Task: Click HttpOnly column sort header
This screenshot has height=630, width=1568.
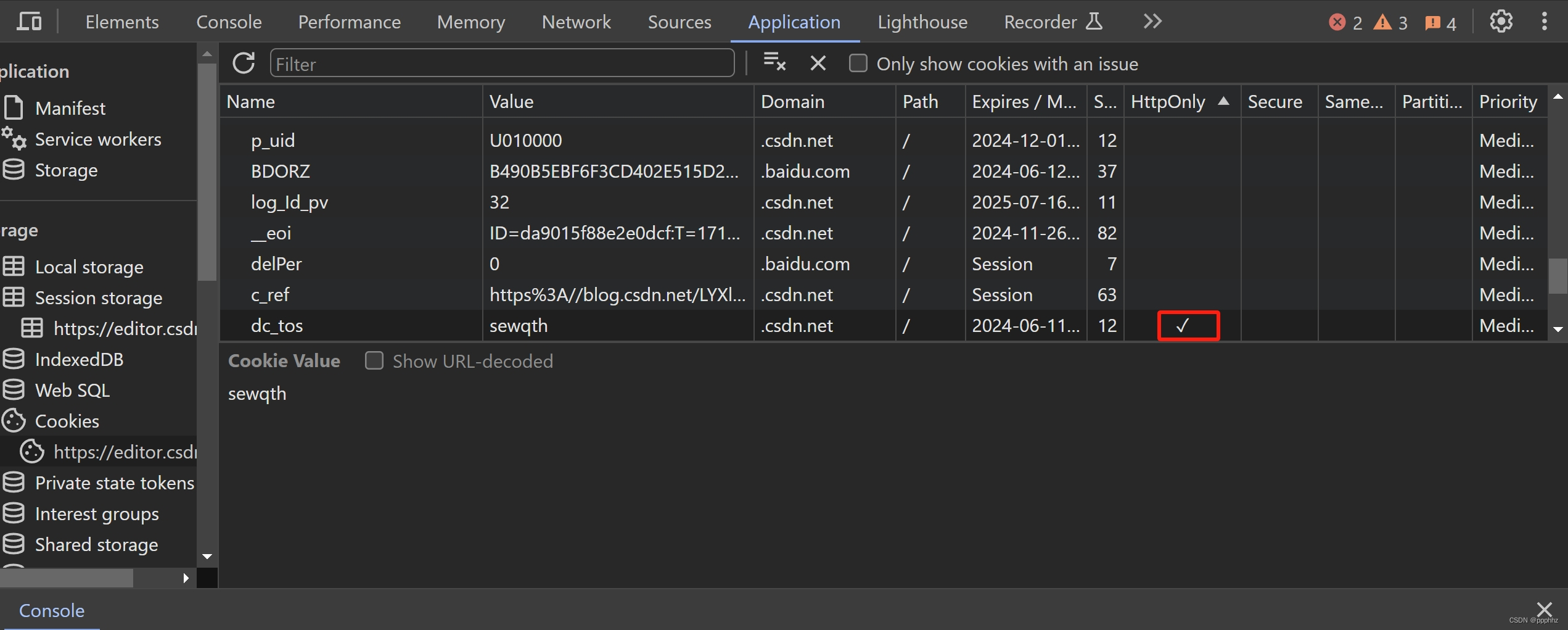Action: pyautogui.click(x=1181, y=102)
